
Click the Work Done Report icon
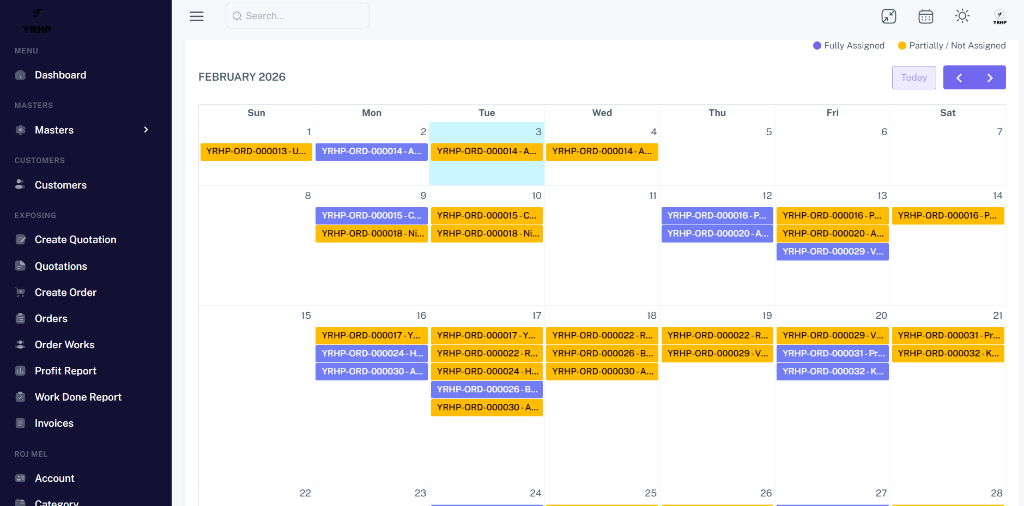pyautogui.click(x=20, y=396)
